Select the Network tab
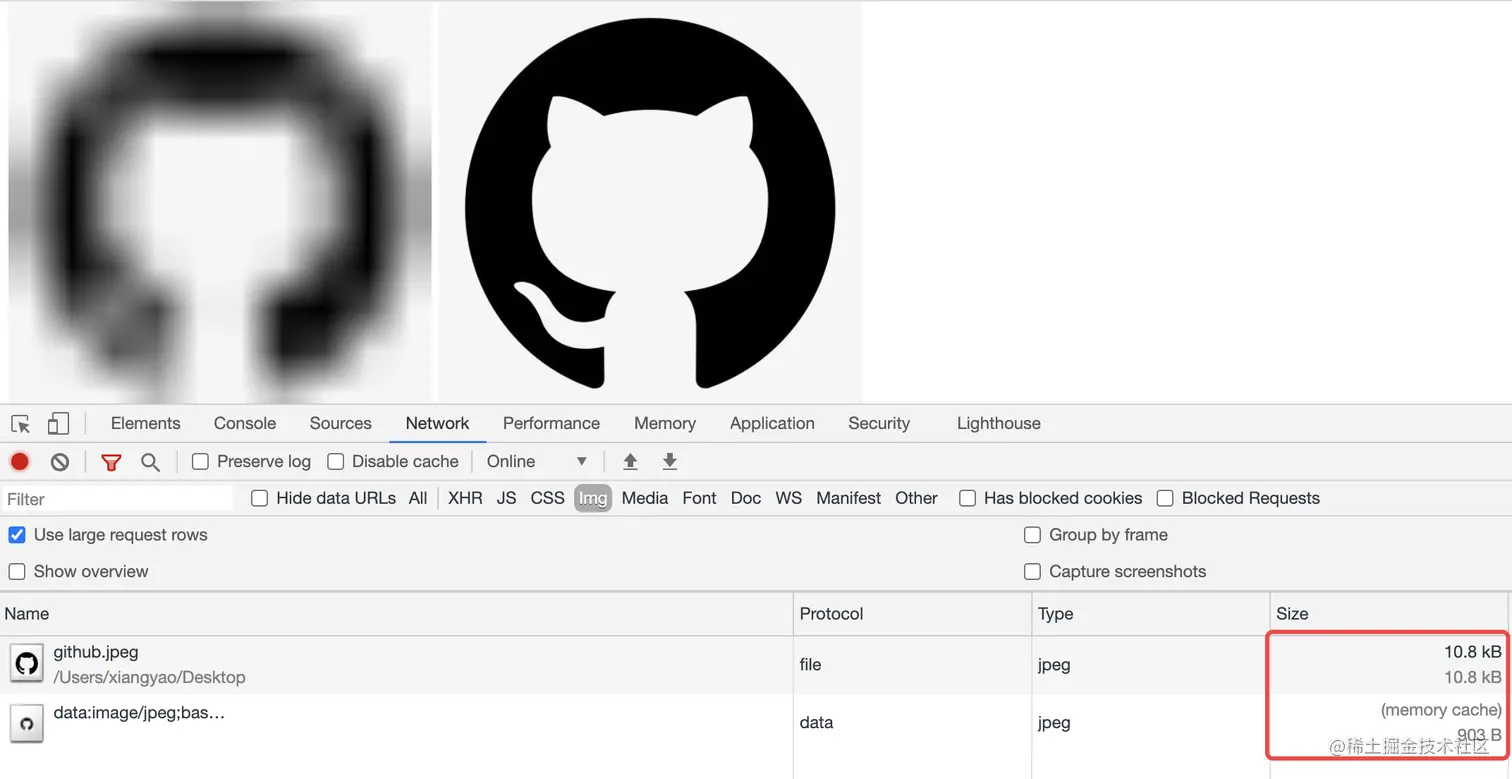 (x=438, y=423)
